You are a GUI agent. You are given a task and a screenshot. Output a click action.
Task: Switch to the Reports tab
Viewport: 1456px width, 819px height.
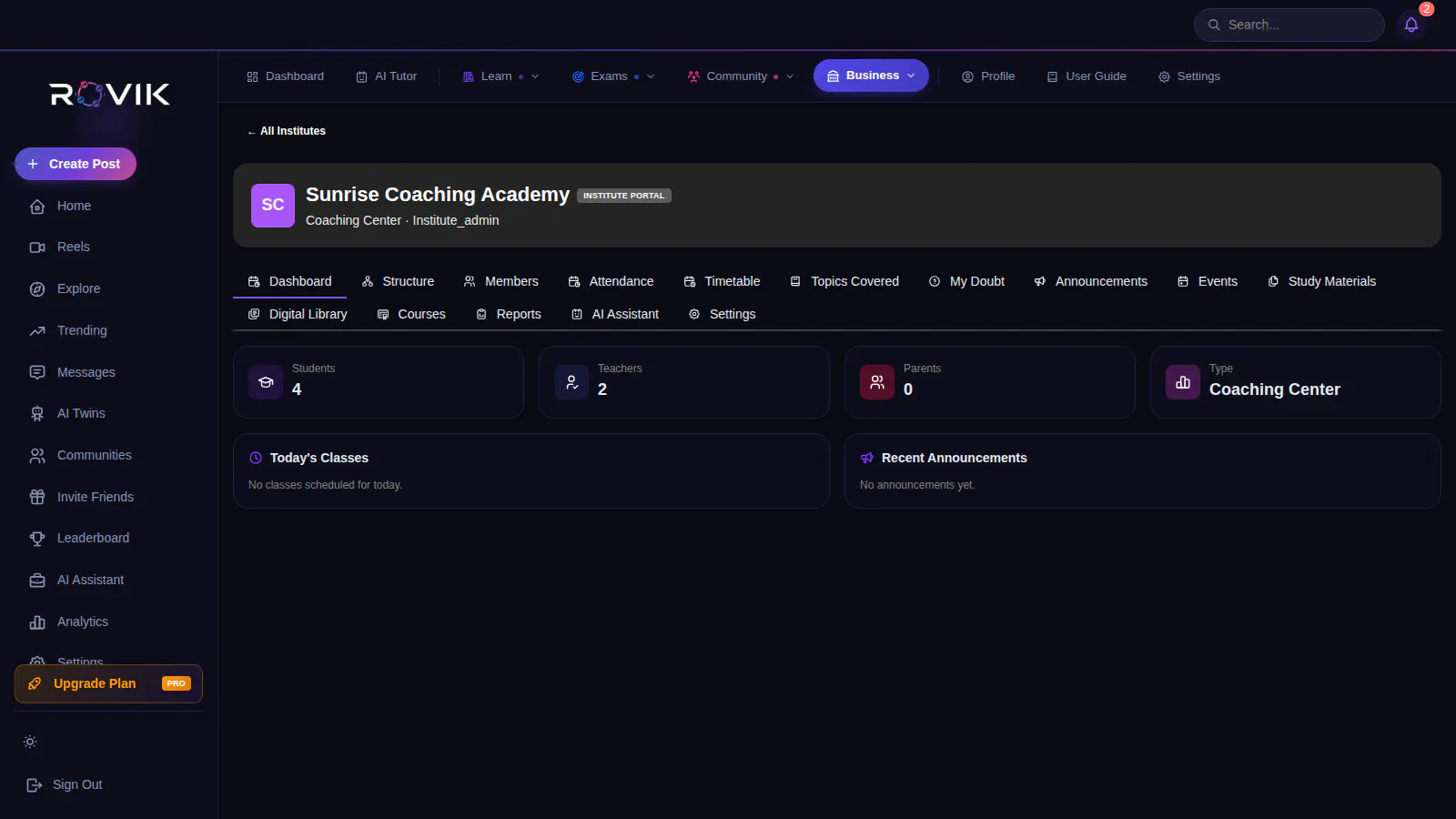pos(509,314)
